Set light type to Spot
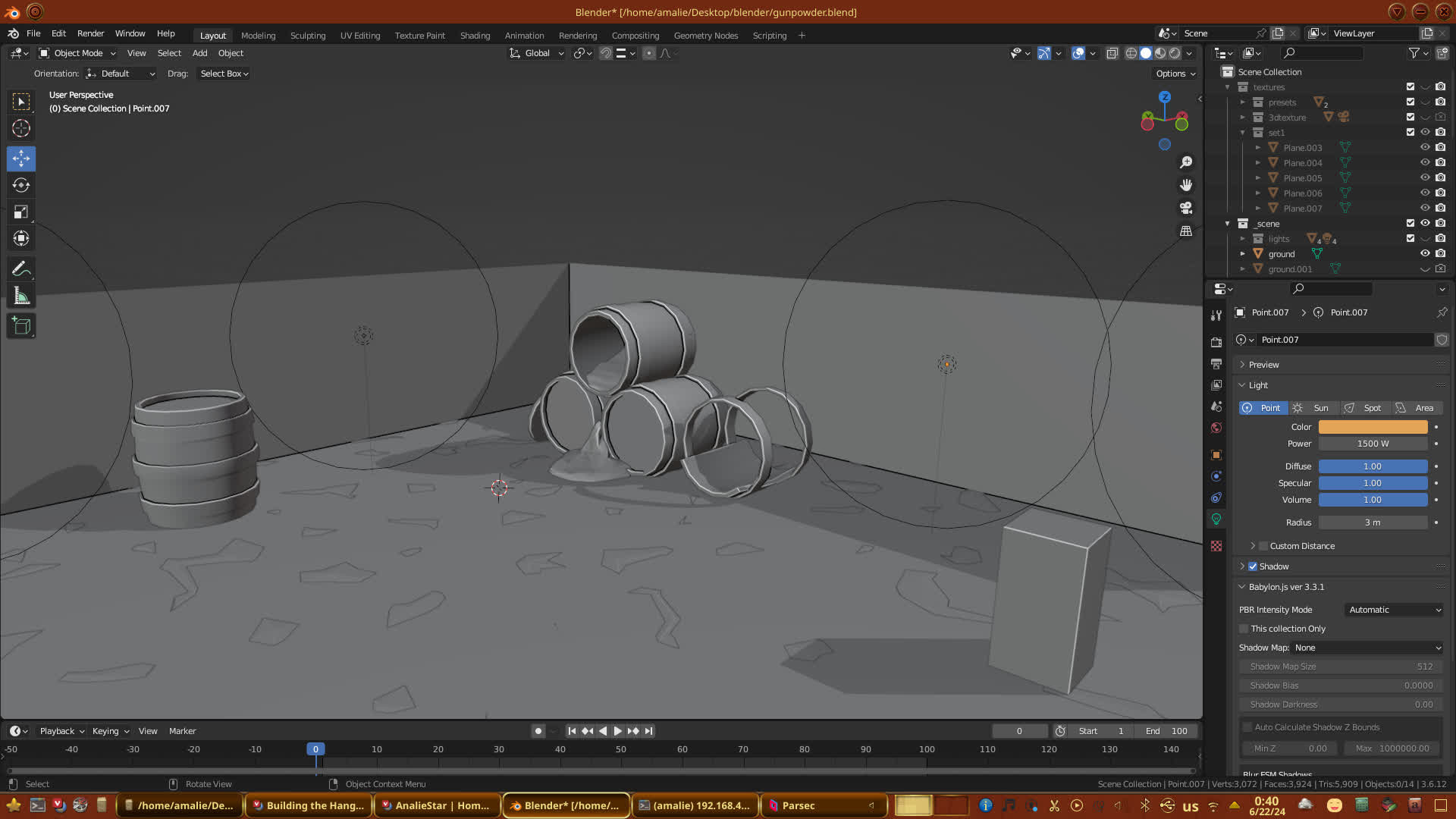 (x=1365, y=408)
